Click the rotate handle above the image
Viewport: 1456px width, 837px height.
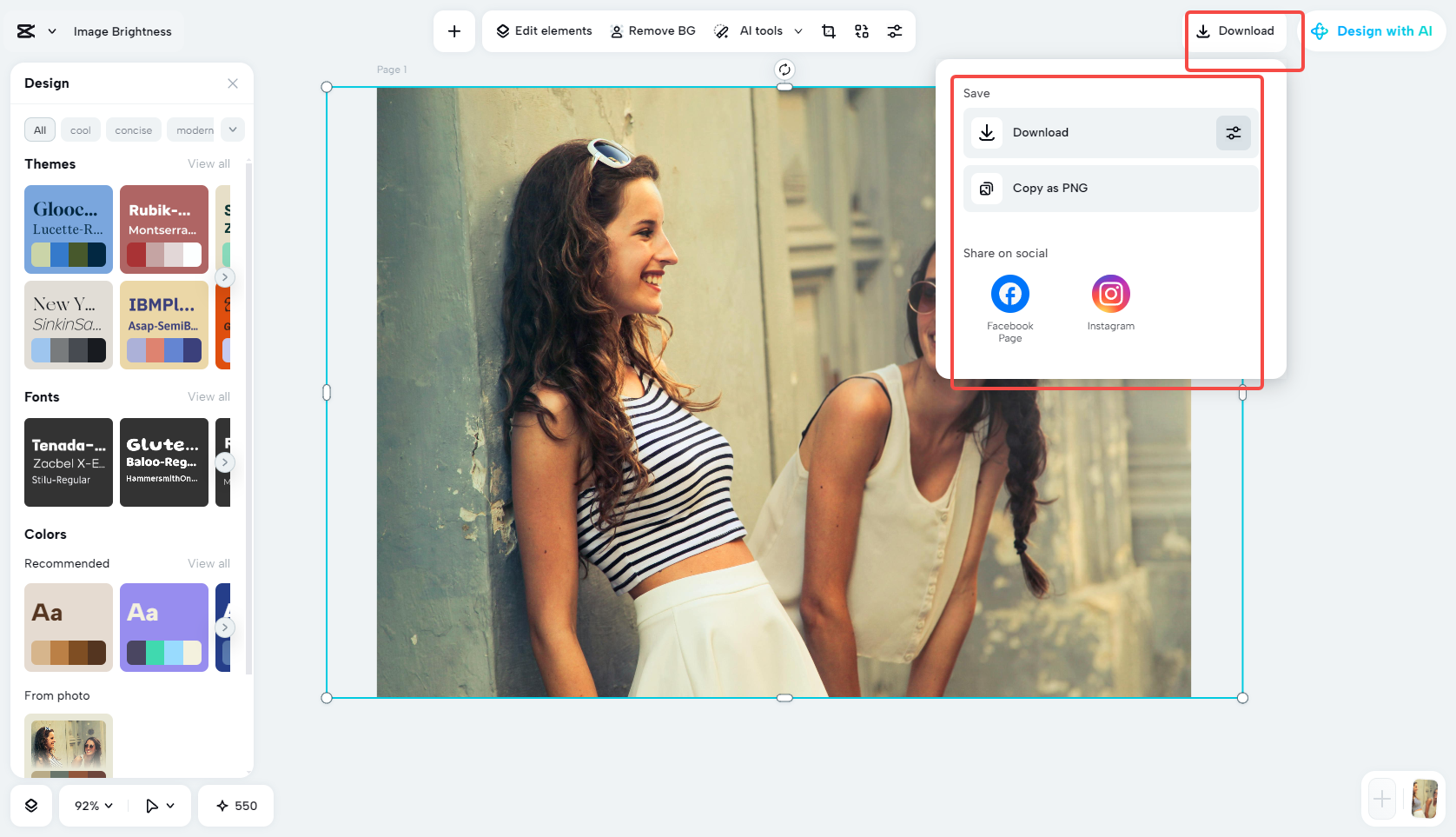click(784, 68)
